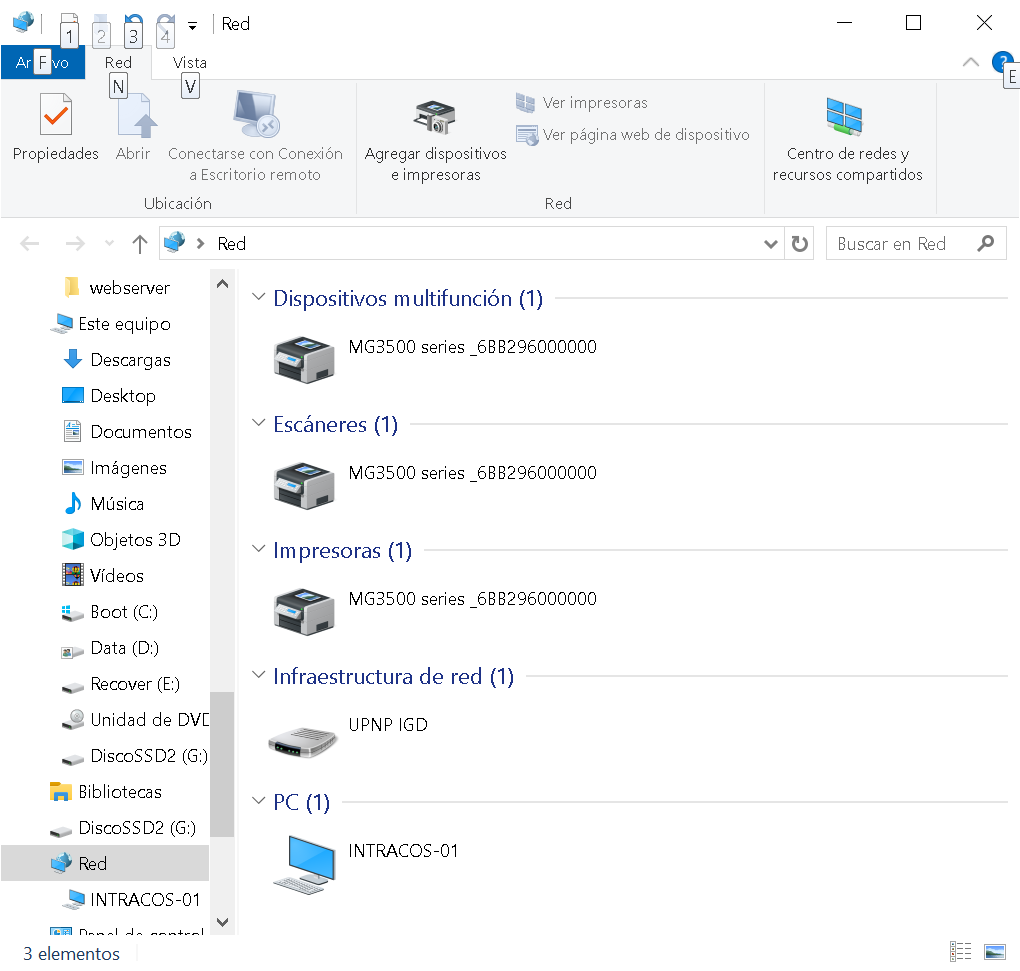Collapse the Impresoras group
Screen dimensions: 1020x971
[258, 549]
